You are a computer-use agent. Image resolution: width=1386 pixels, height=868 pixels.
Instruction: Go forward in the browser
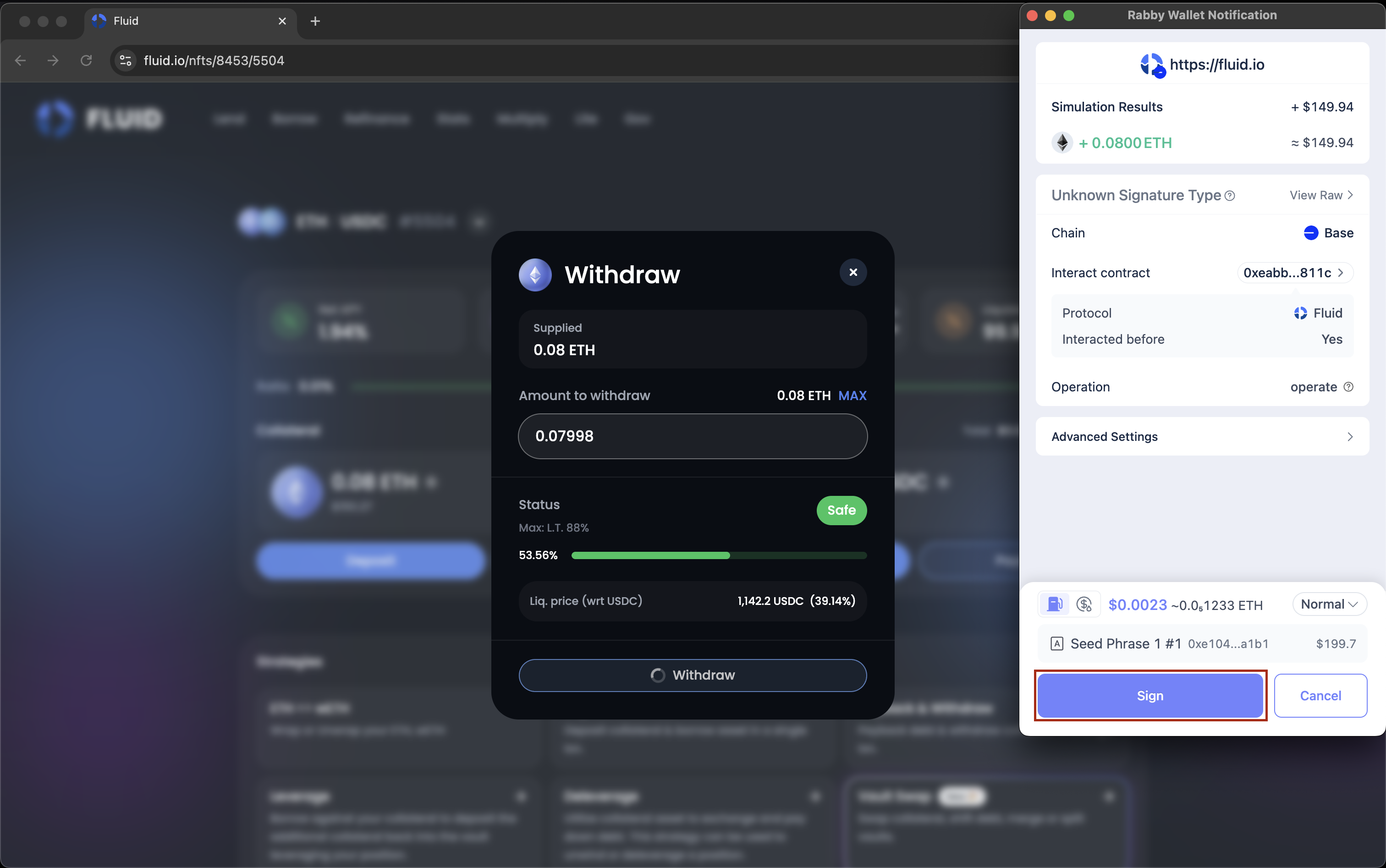(53, 60)
